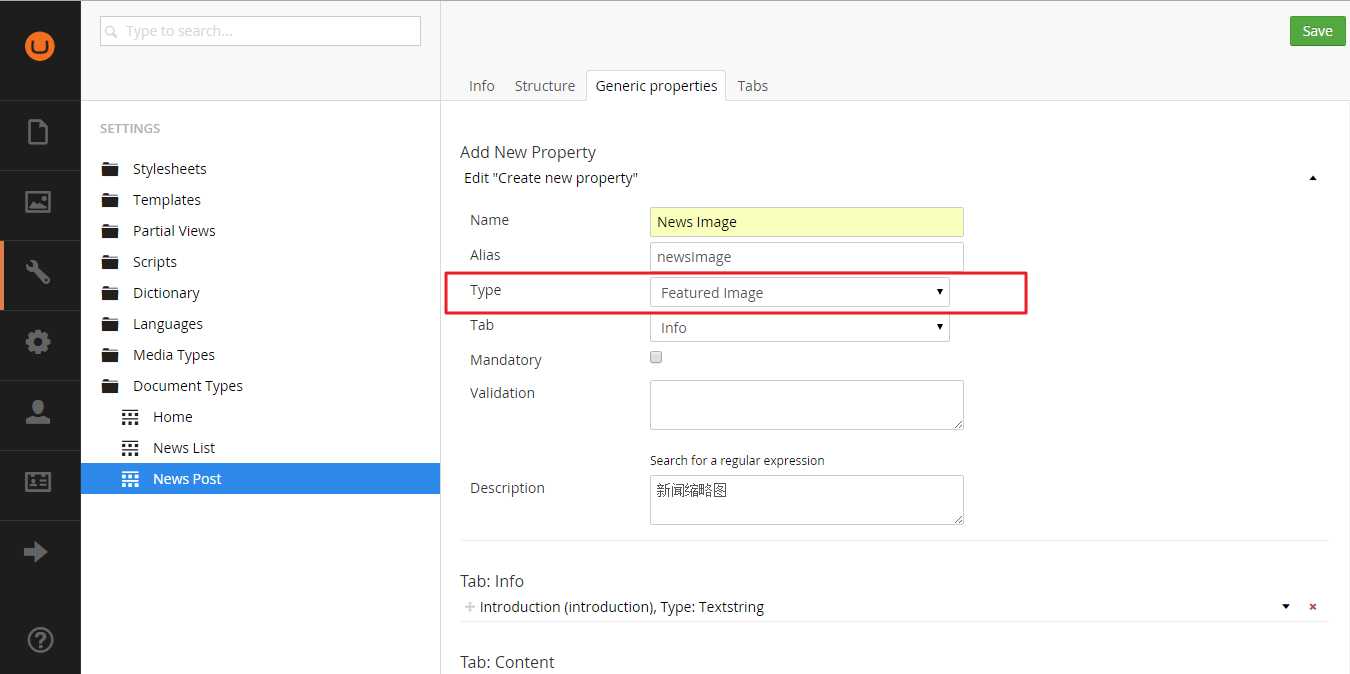The image size is (1350, 674).
Task: Click the Languages folder icon
Action: [x=110, y=324]
